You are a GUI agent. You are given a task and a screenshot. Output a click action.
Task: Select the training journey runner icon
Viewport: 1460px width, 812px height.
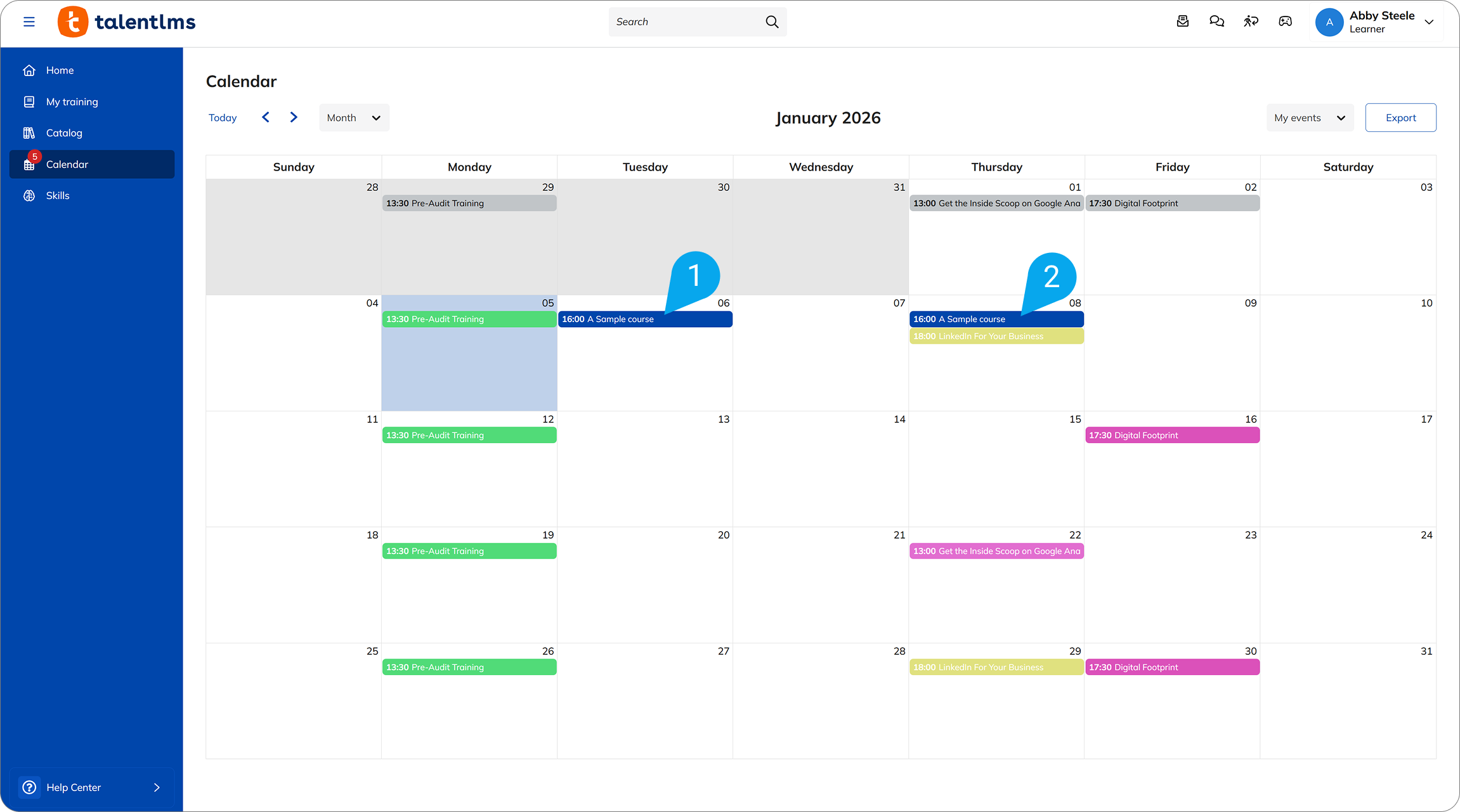[x=1251, y=21]
